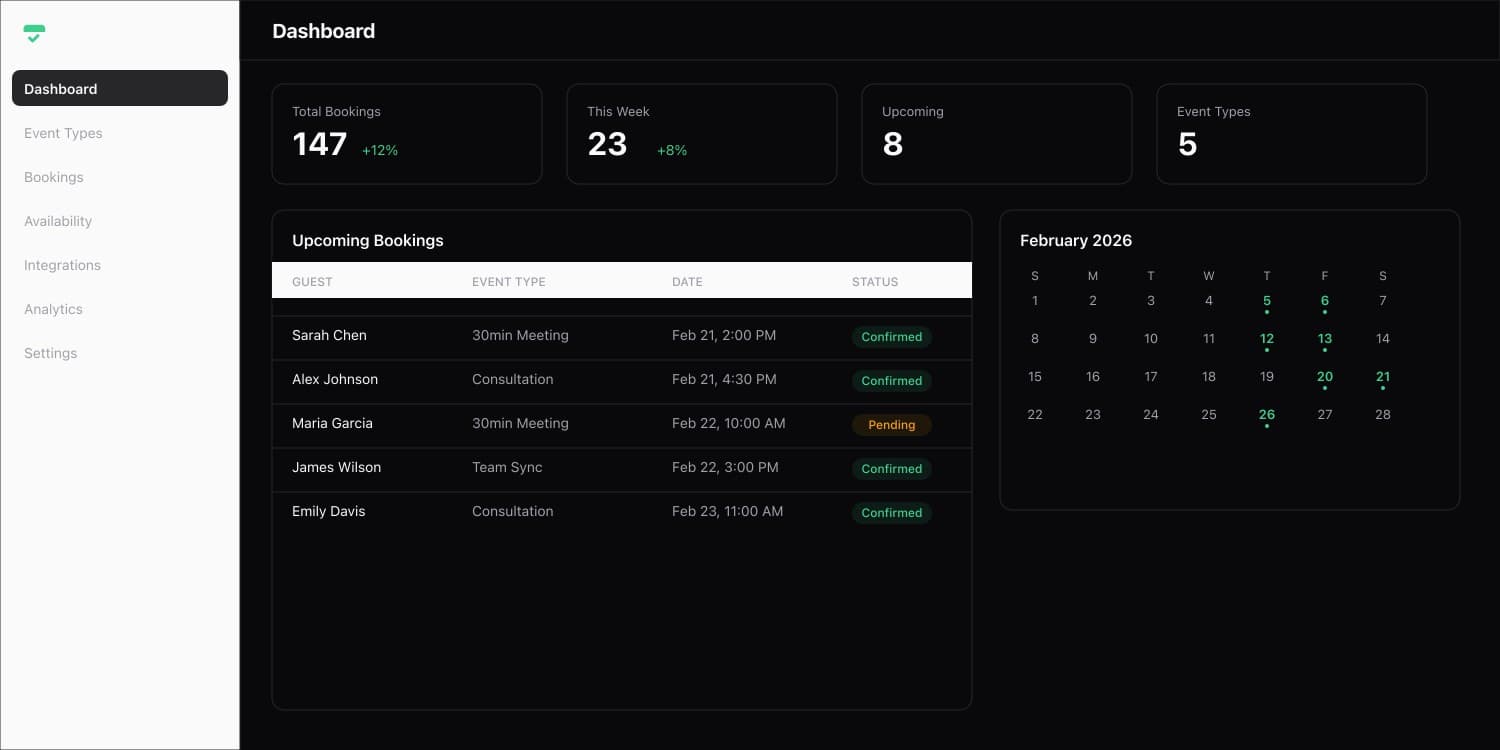Click Alex Johnson's Confirmed status badge

point(891,381)
